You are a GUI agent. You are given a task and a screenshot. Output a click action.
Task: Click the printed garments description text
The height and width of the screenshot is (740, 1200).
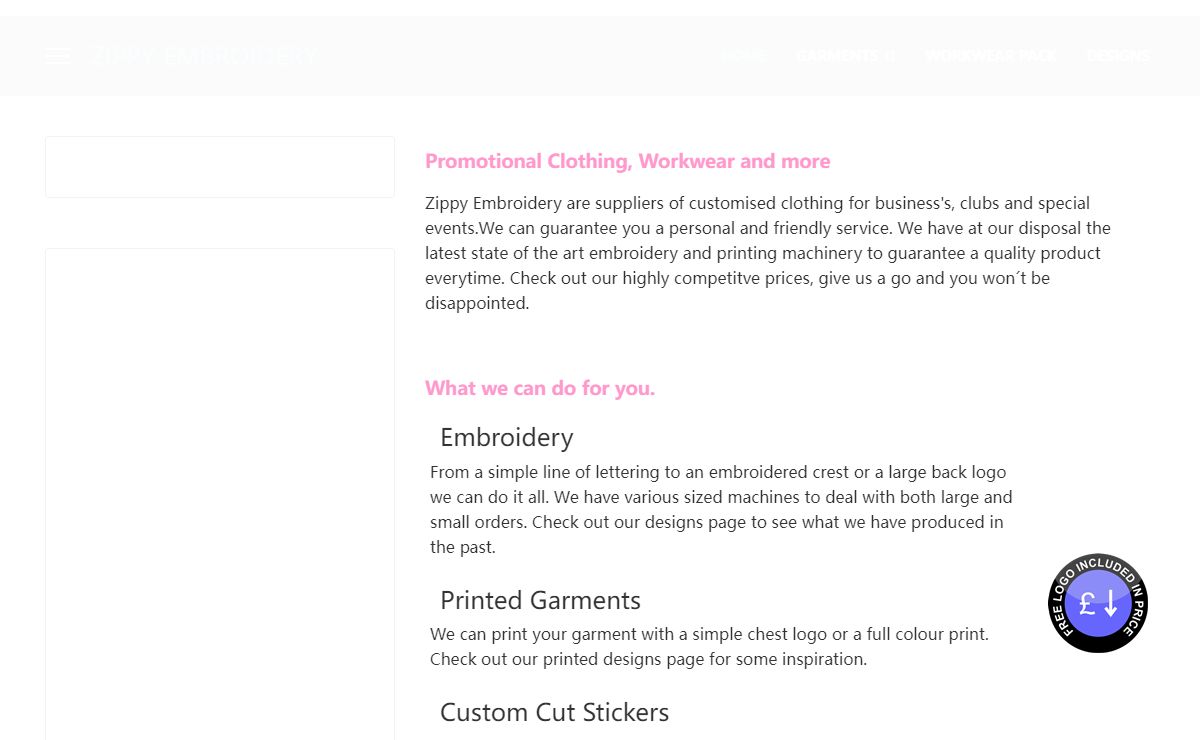(x=709, y=646)
